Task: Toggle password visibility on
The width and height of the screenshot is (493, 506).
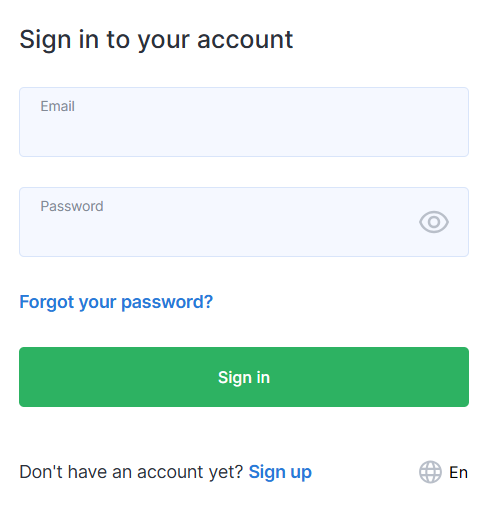Action: 434,222
